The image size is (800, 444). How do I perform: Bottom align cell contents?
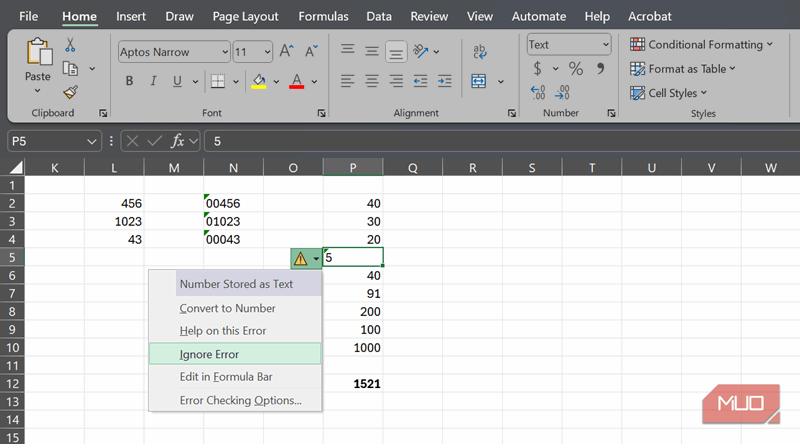(x=396, y=52)
